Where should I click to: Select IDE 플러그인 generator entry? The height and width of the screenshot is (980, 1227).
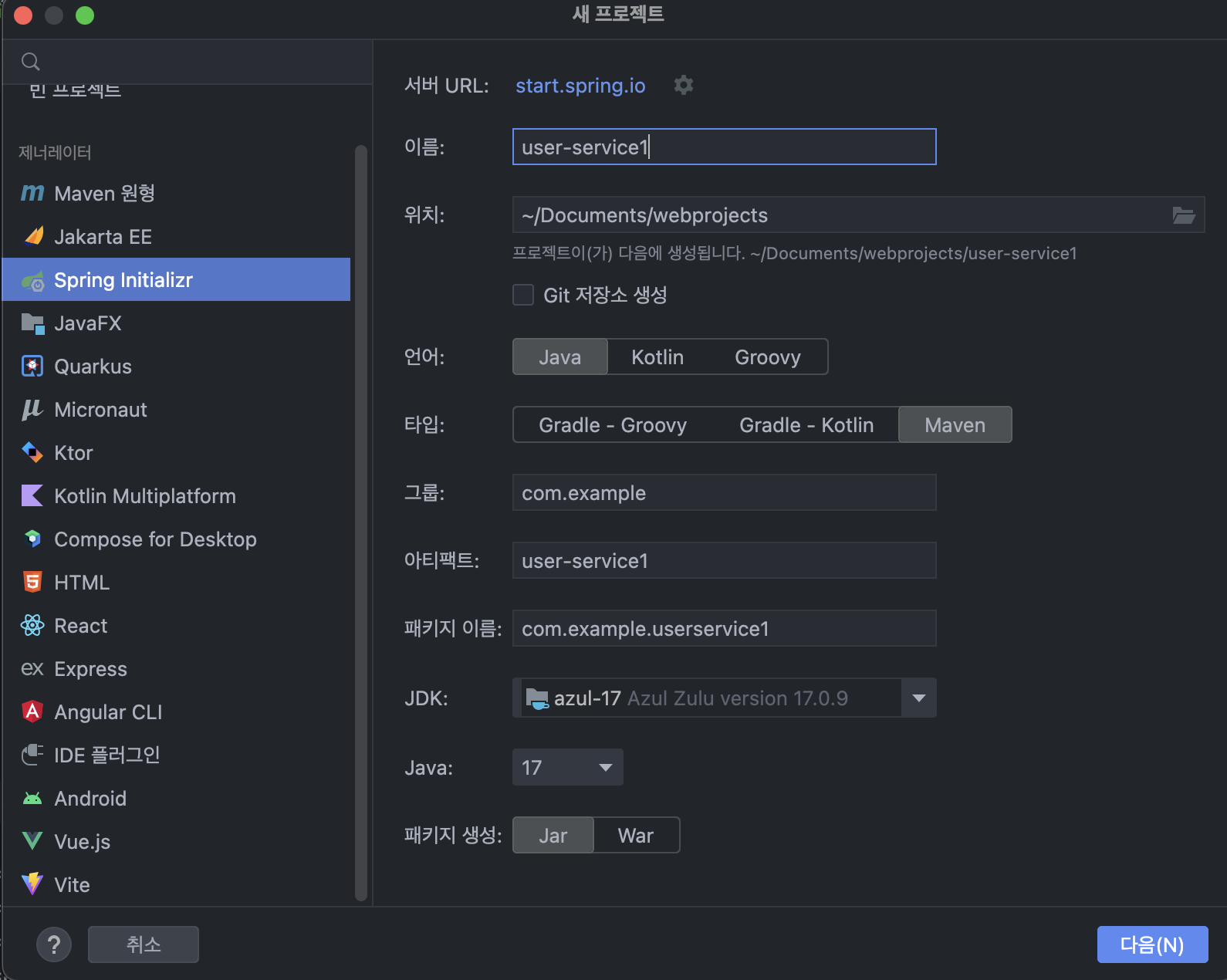click(x=177, y=755)
